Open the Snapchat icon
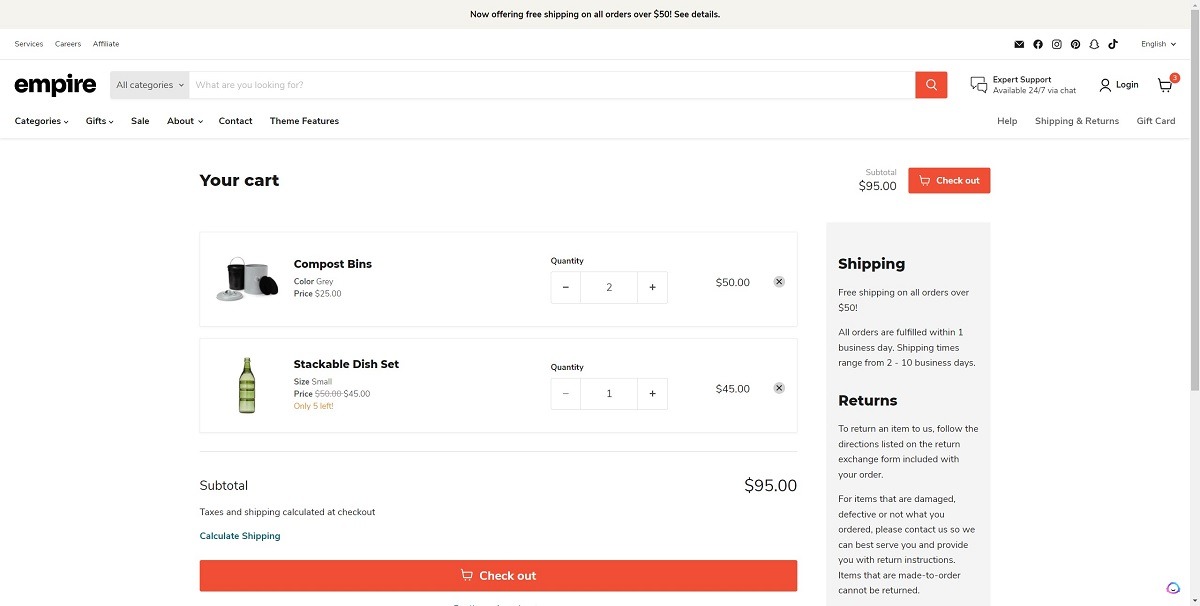1200x606 pixels. click(1093, 44)
